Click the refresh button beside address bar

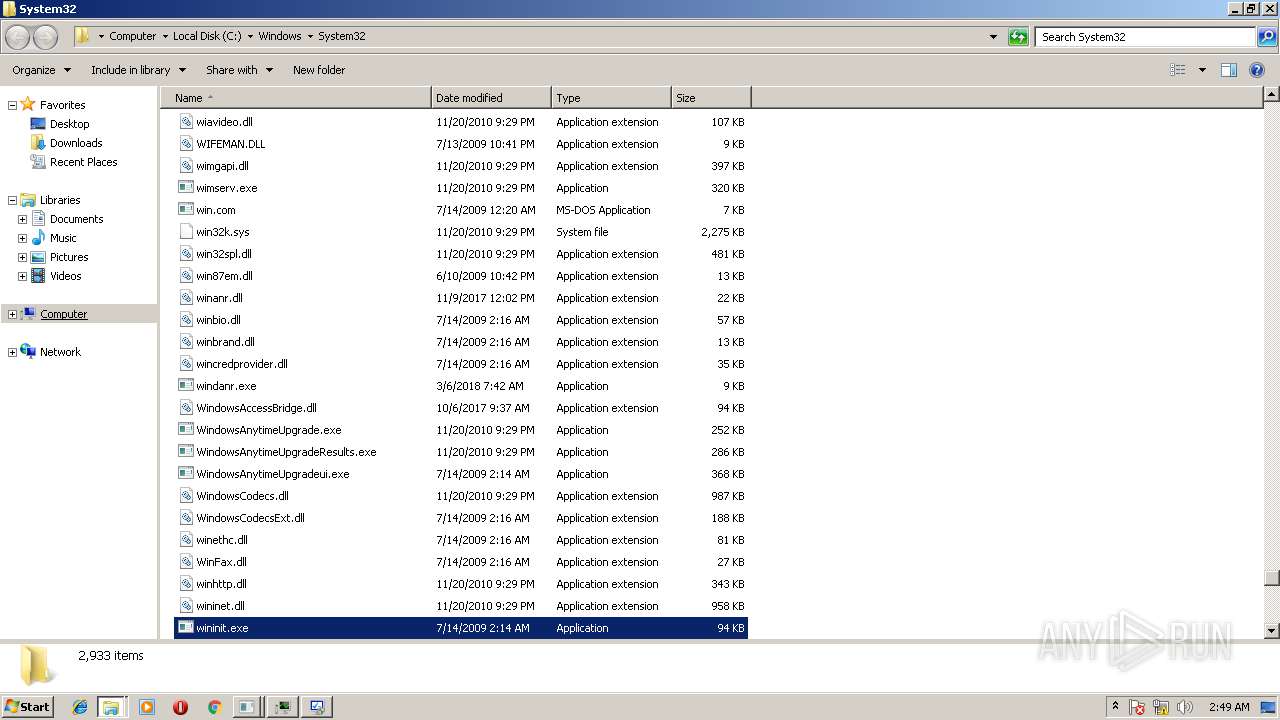coord(1018,37)
